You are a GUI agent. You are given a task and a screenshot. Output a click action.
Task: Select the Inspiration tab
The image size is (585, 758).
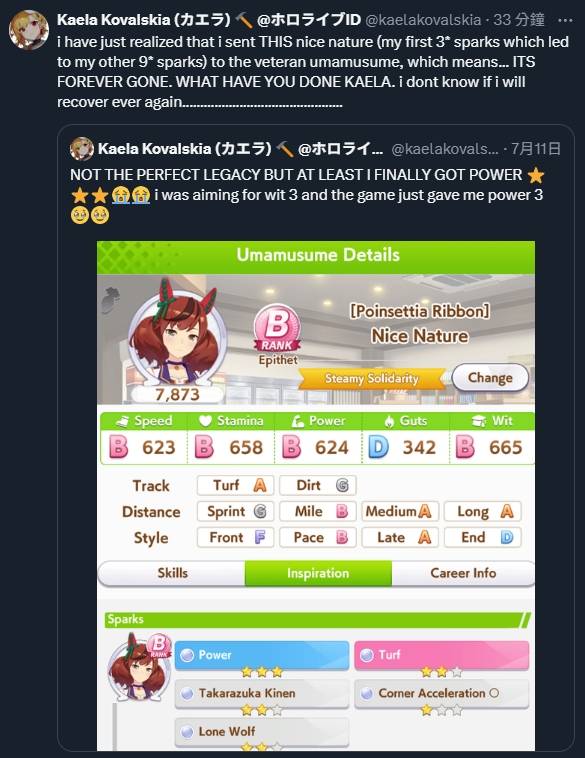coord(318,573)
